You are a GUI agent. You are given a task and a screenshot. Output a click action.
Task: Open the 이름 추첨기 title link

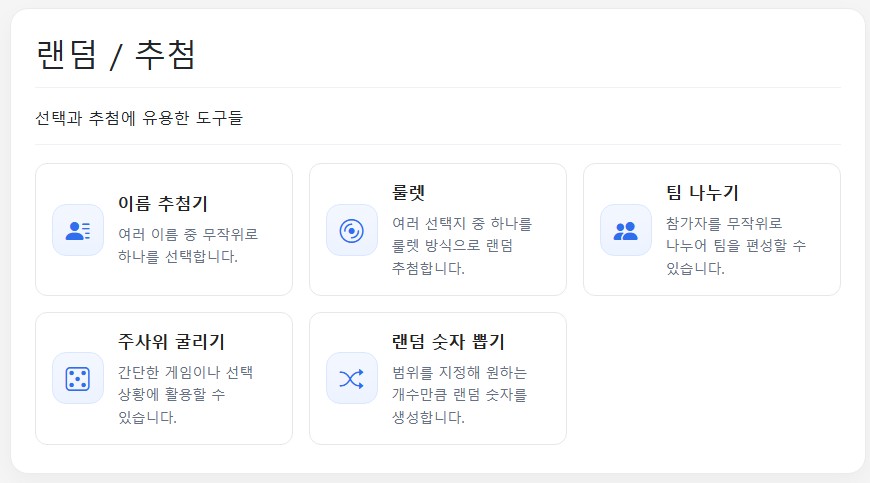163,204
